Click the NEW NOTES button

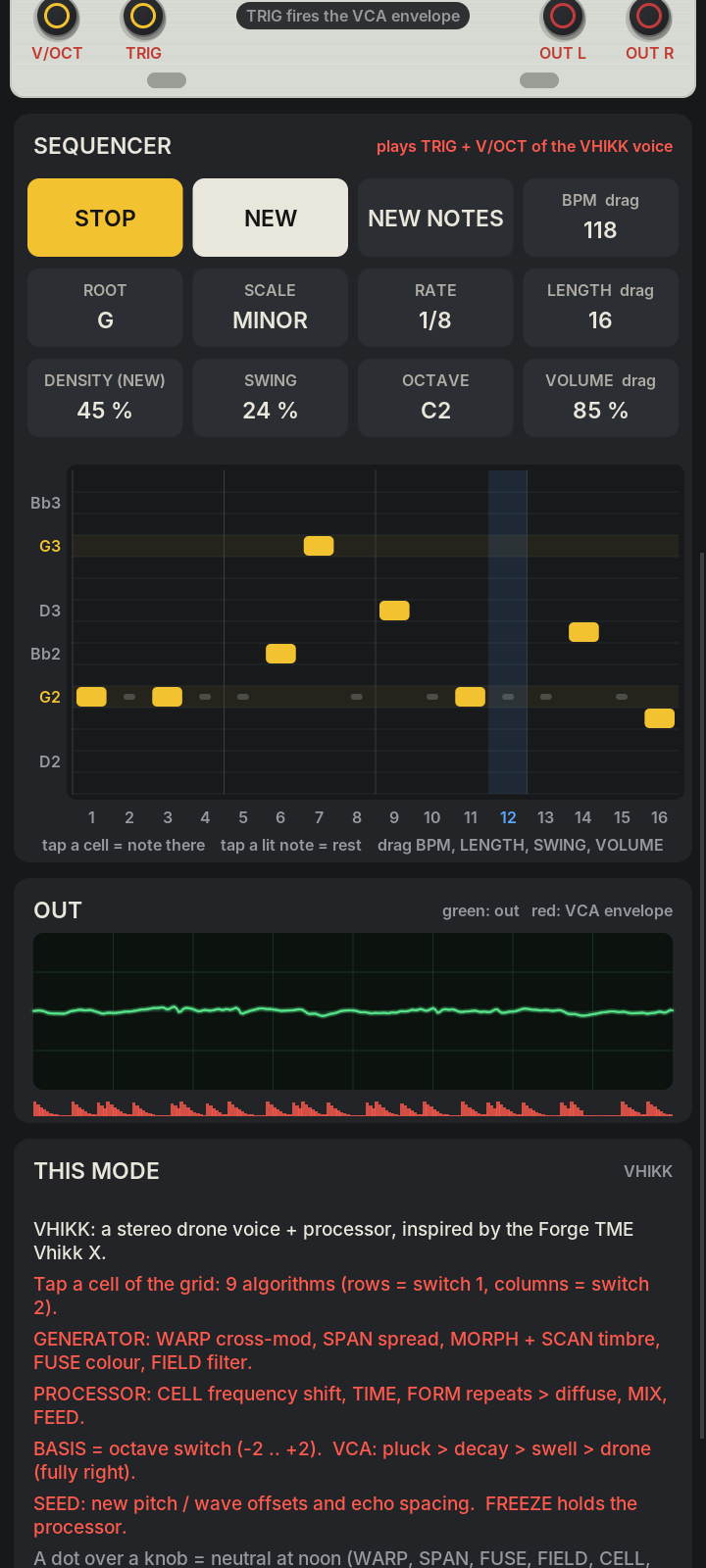435,218
